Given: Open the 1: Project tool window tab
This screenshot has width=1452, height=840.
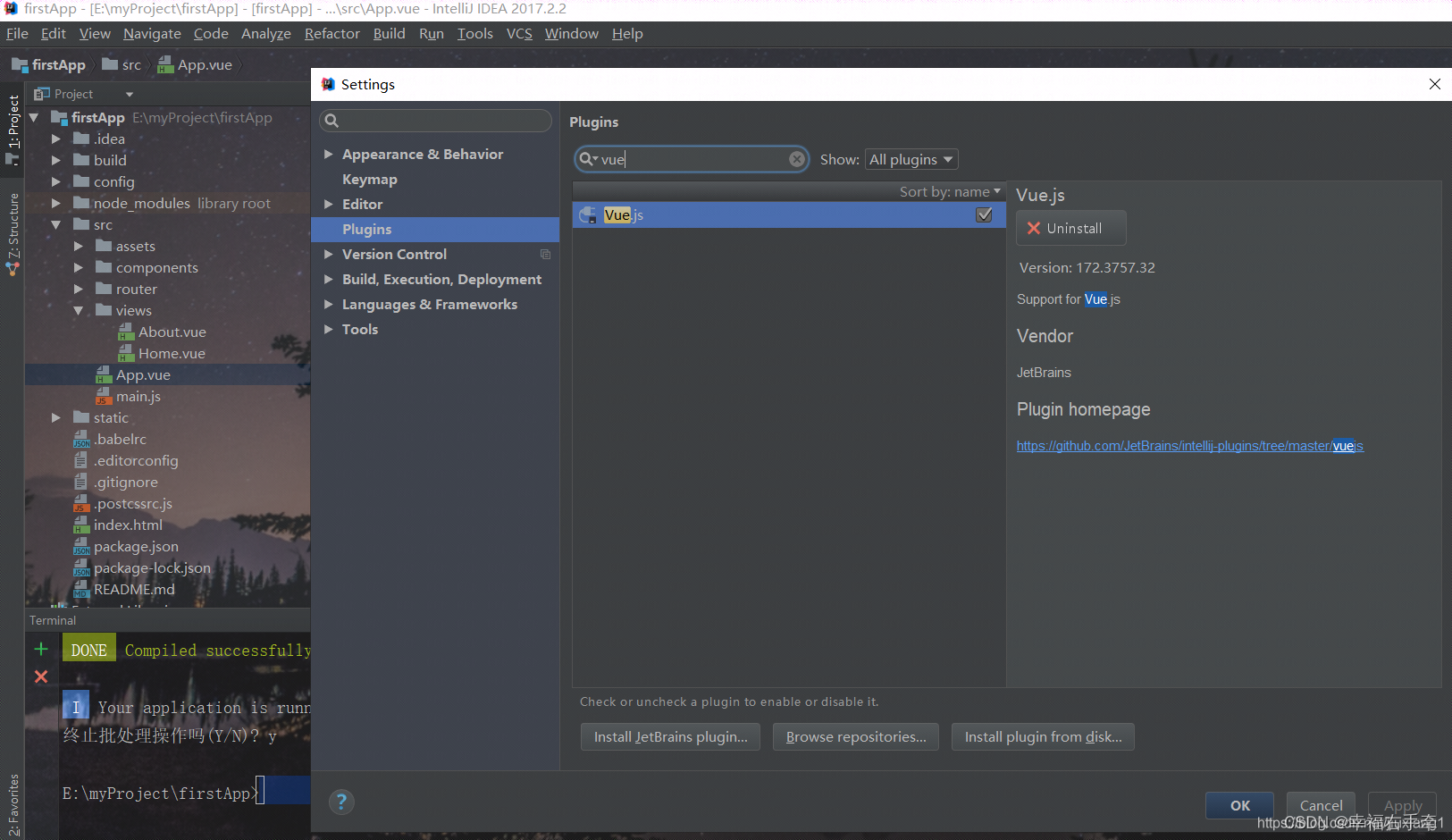Looking at the screenshot, I should click(13, 130).
